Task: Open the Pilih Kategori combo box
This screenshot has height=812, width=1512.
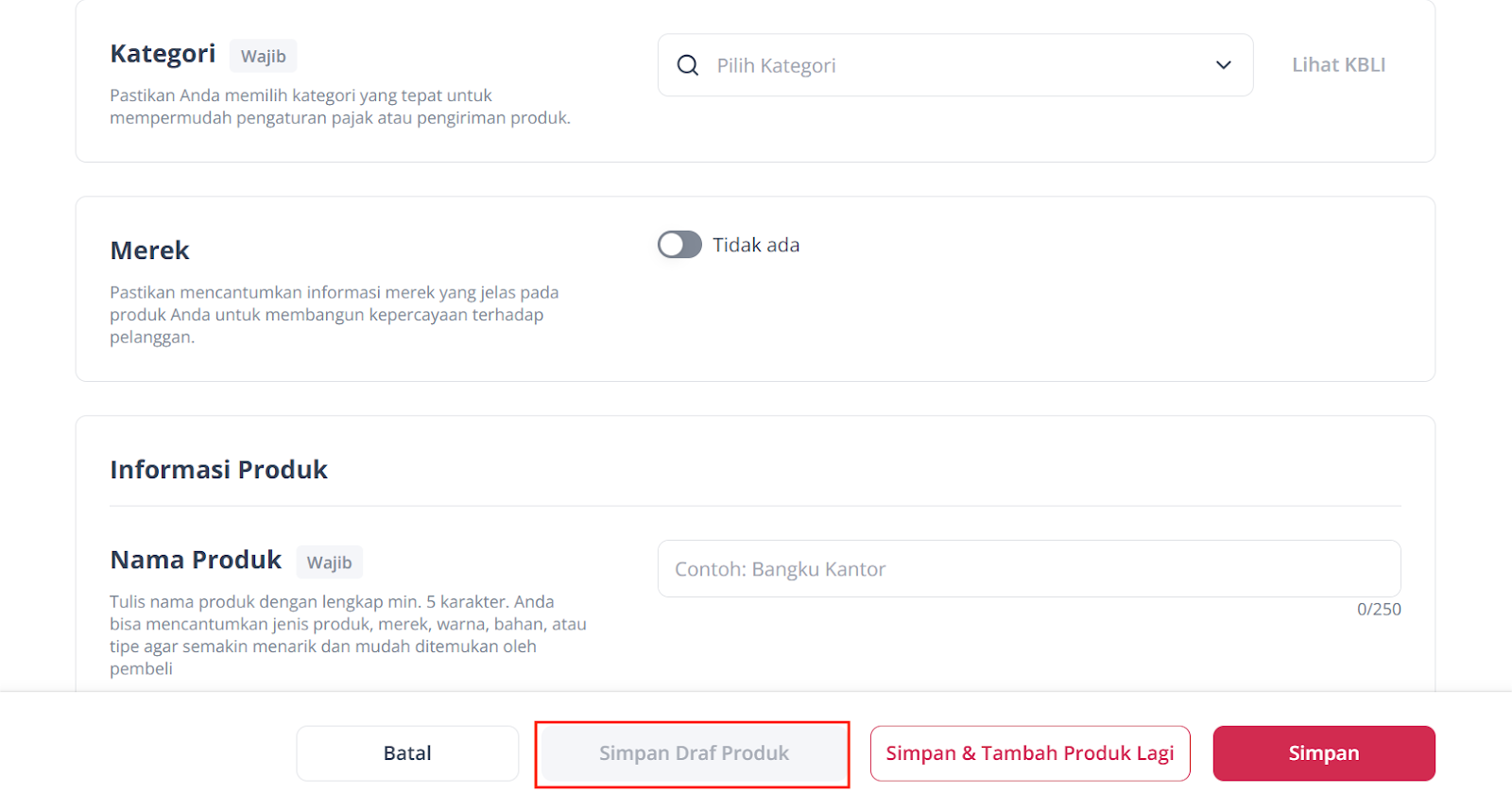Action: click(x=954, y=65)
